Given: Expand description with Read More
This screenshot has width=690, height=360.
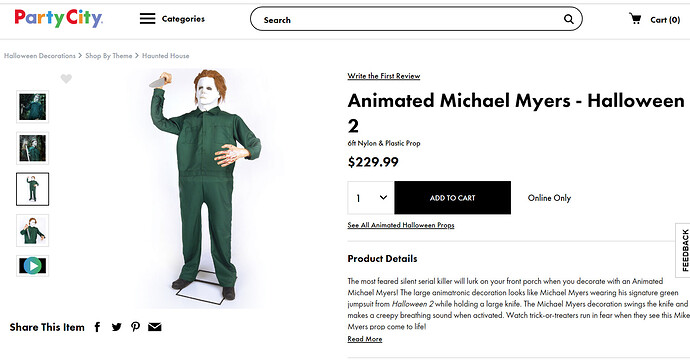Looking at the screenshot, I should click(365, 339).
